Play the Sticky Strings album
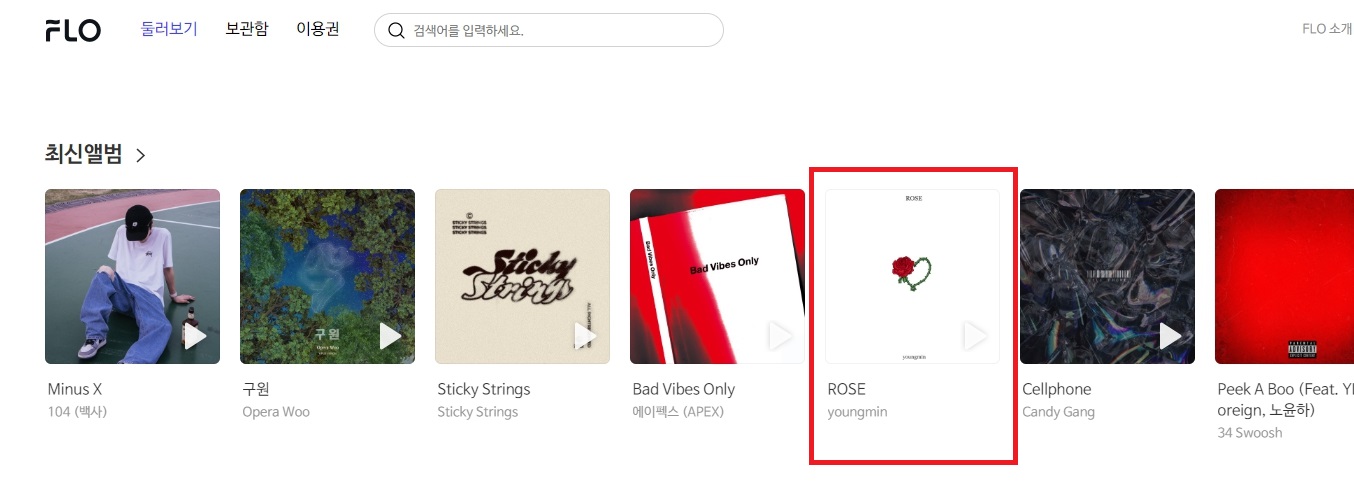1354x482 pixels. (585, 336)
